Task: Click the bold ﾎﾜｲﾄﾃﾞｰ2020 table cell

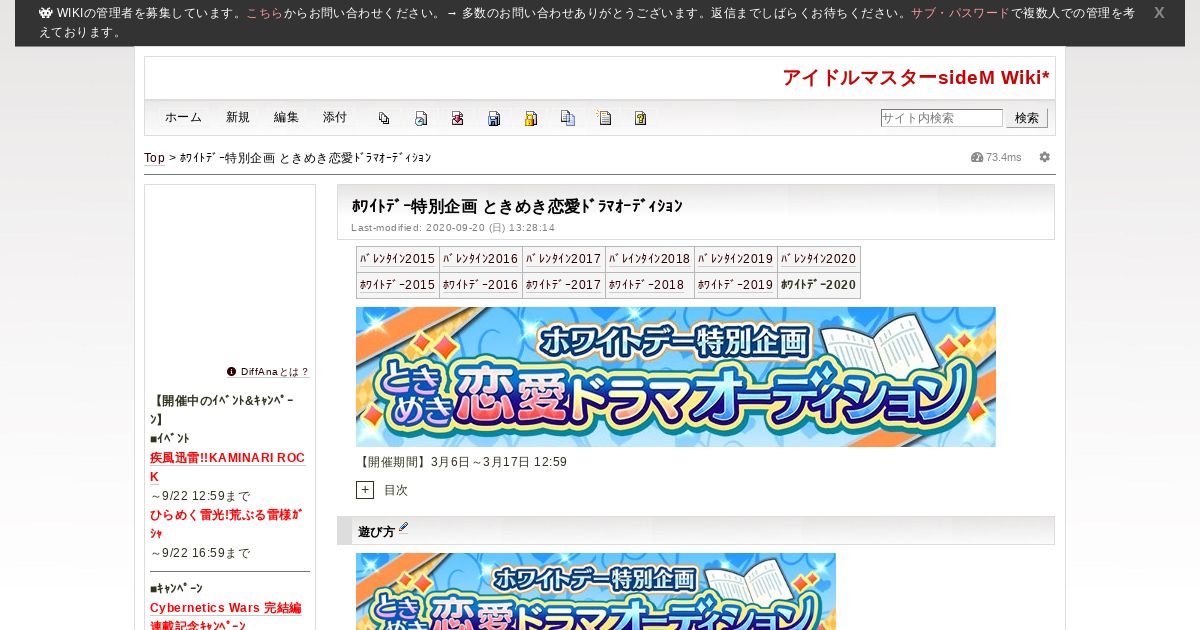Action: [819, 285]
